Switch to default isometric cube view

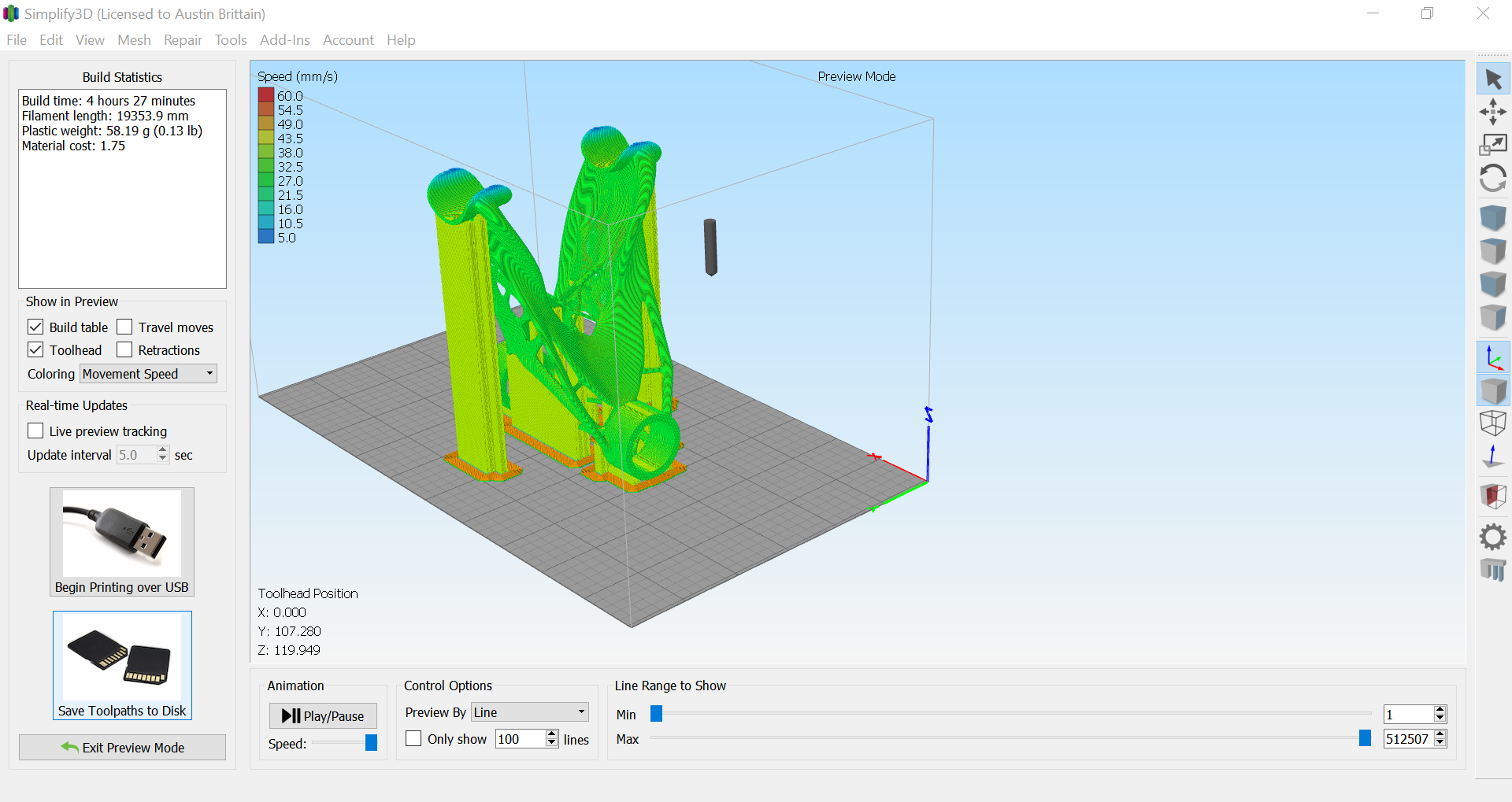[1493, 217]
